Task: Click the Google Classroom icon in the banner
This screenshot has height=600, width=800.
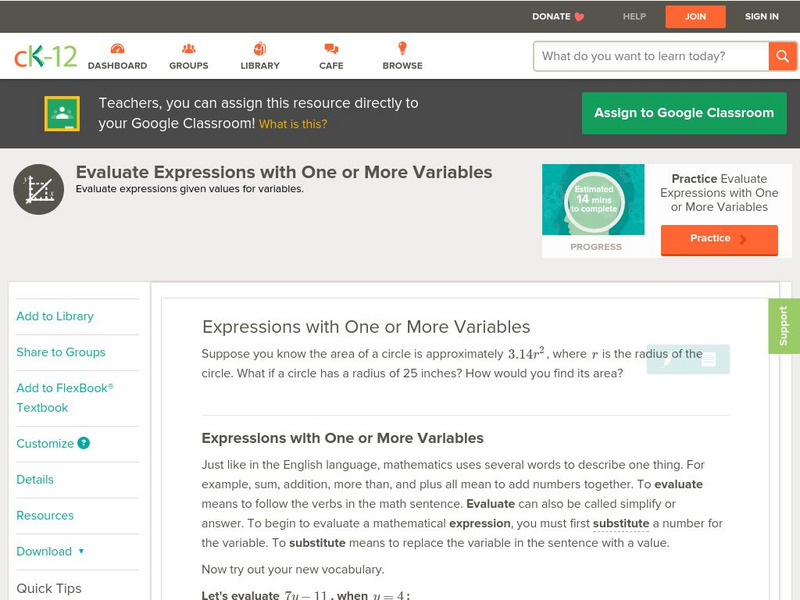Action: 61,113
